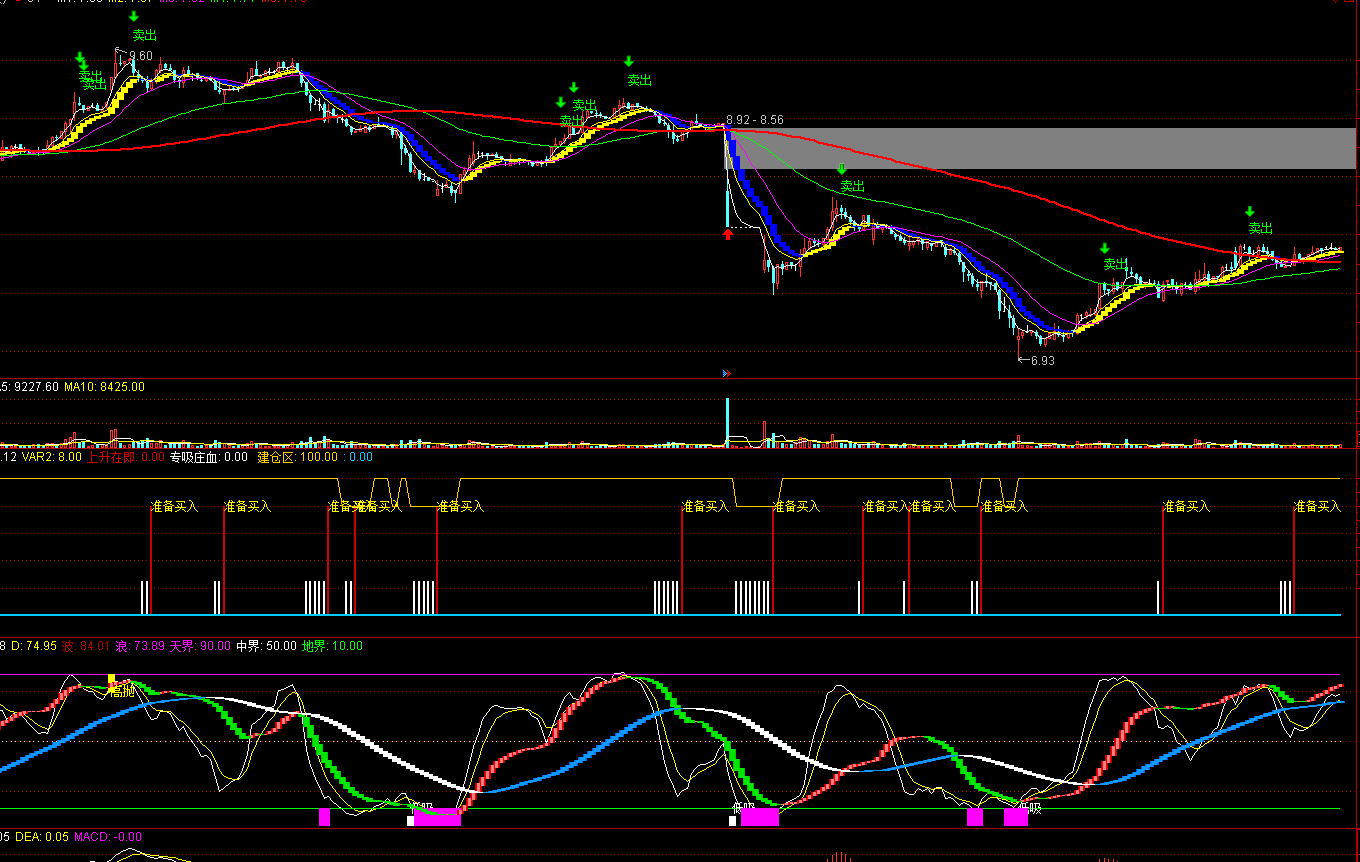Image resolution: width=1360 pixels, height=862 pixels.
Task: Click the rightmost 卖出 sell label
Action: click(1261, 228)
